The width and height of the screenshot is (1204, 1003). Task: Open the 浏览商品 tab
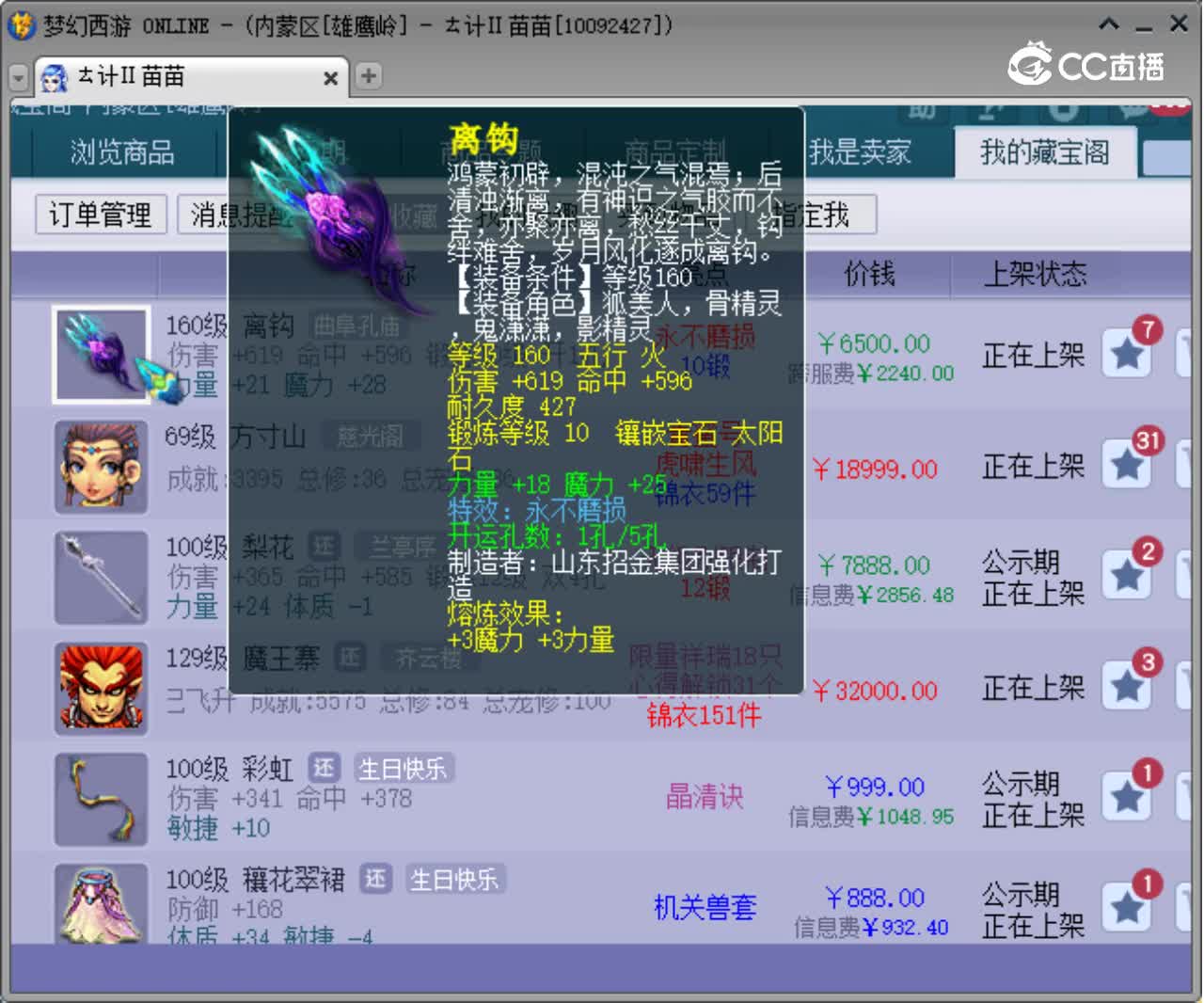tap(122, 152)
